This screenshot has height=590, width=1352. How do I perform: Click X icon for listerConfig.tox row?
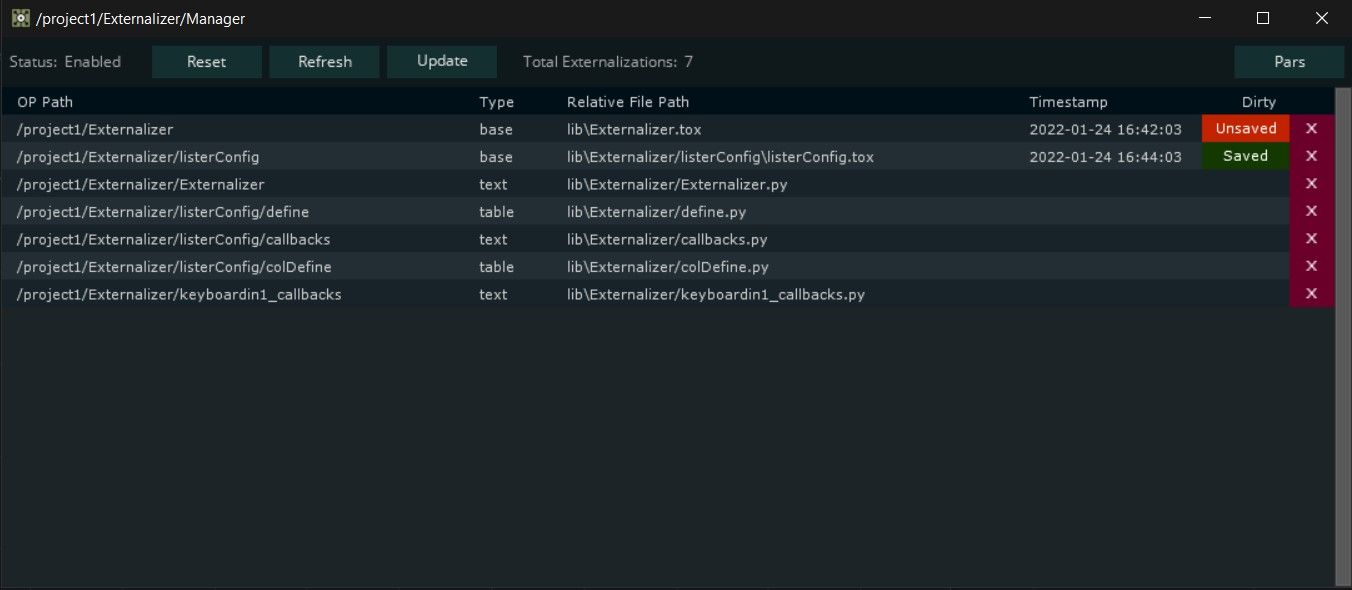pos(1311,156)
